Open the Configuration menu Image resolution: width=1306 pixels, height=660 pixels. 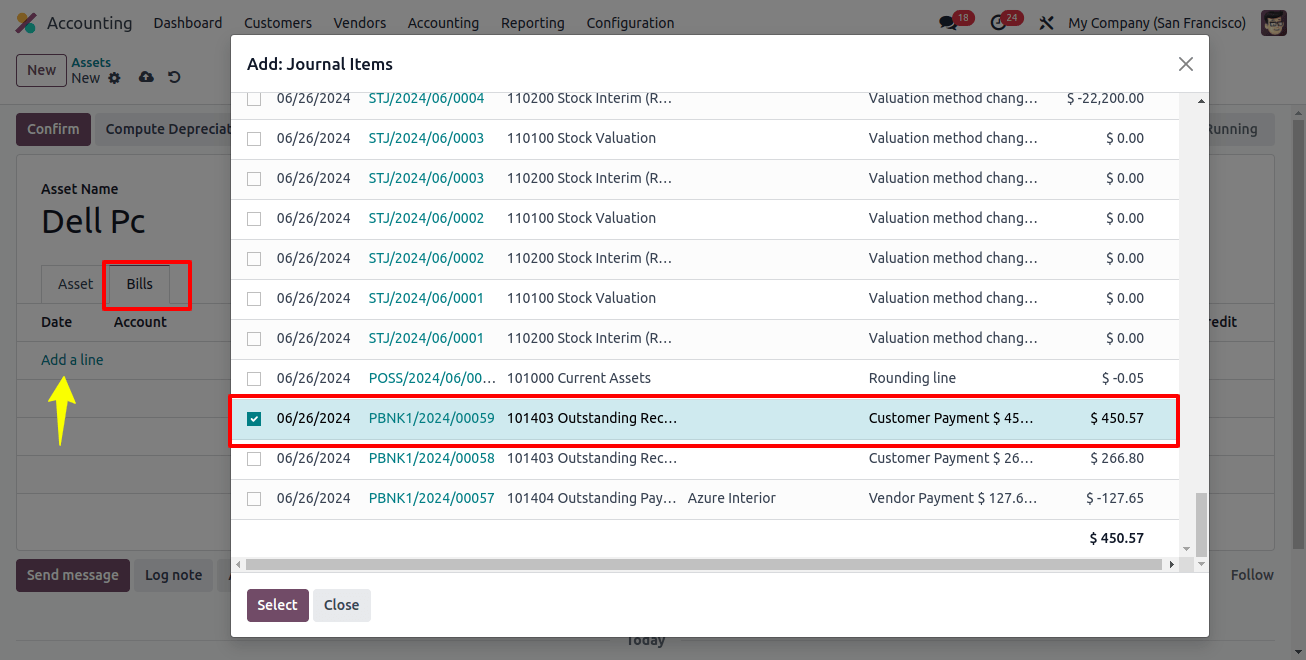coord(630,23)
